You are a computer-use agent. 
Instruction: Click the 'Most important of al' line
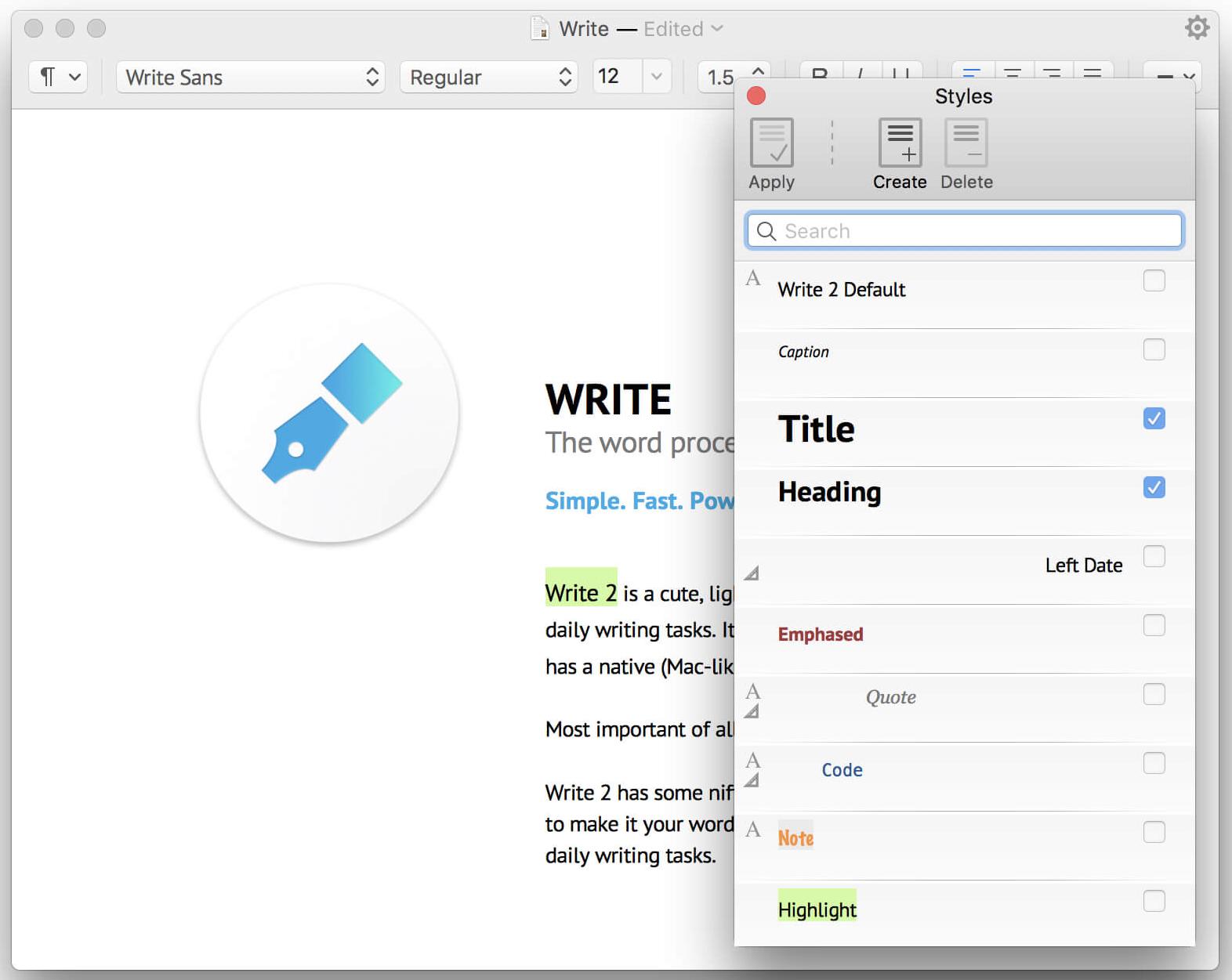coord(640,729)
